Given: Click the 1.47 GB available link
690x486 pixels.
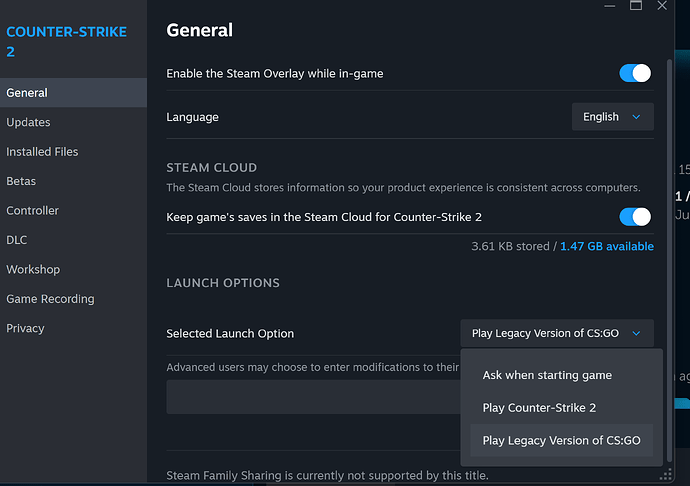Looking at the screenshot, I should click(x=607, y=246).
